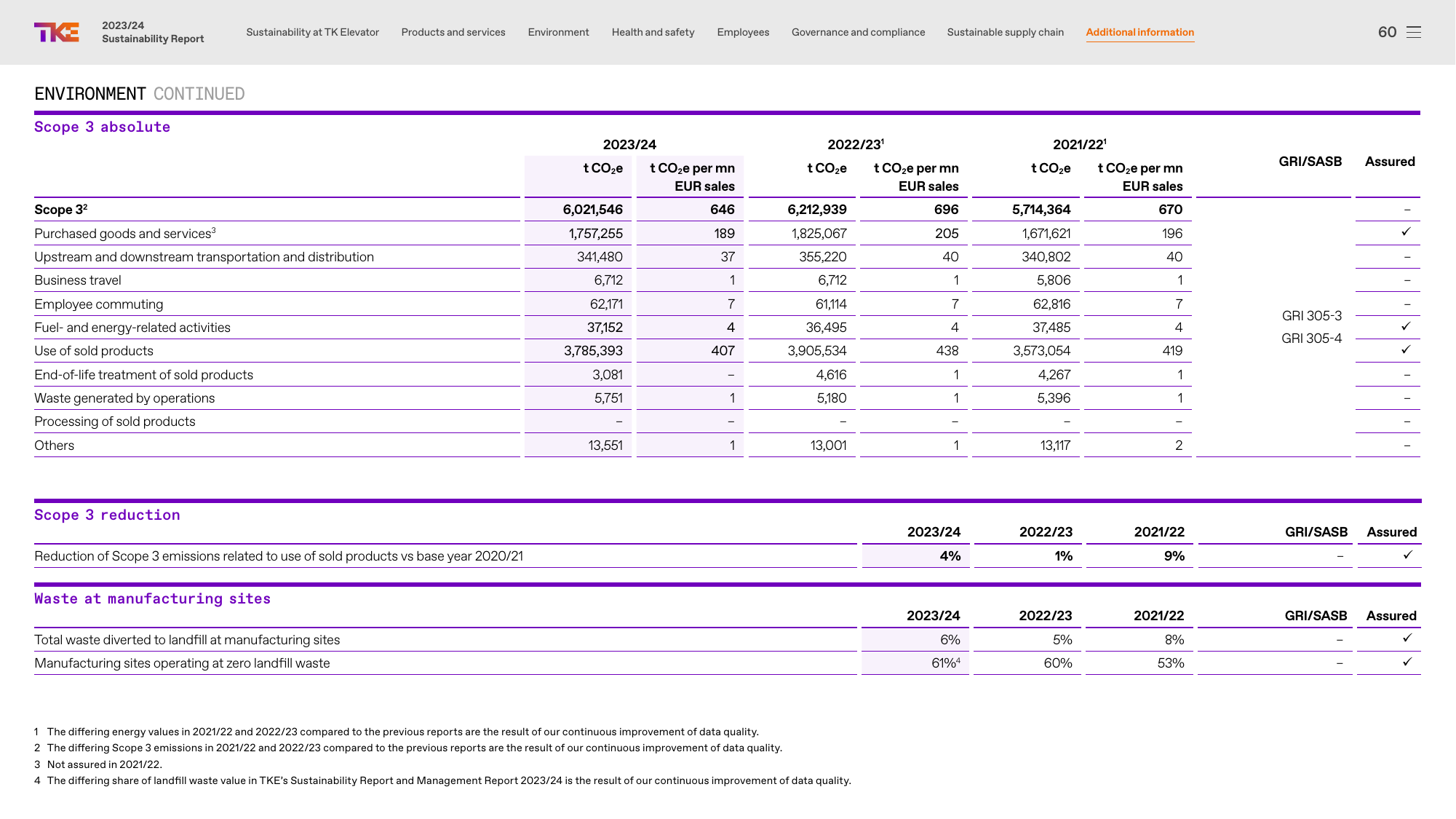
Task: Go to Governance and compliance
Action: (858, 32)
